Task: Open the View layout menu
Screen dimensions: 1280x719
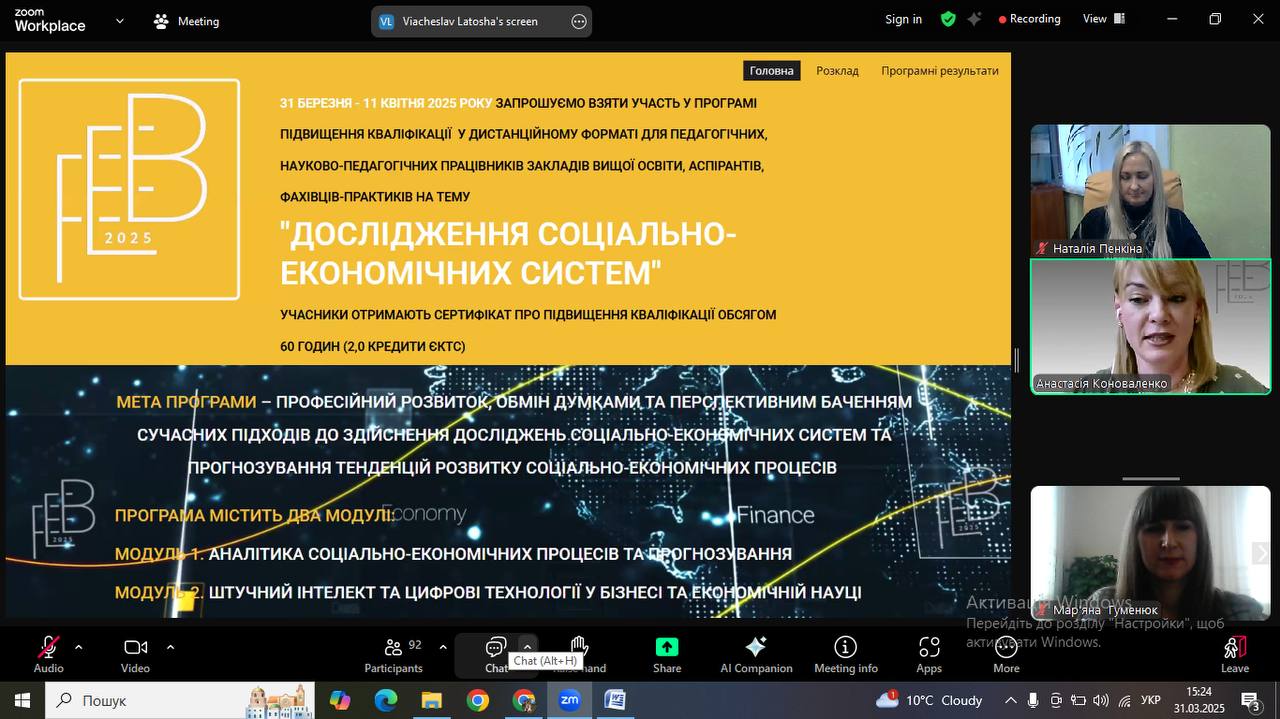Action: (1104, 19)
